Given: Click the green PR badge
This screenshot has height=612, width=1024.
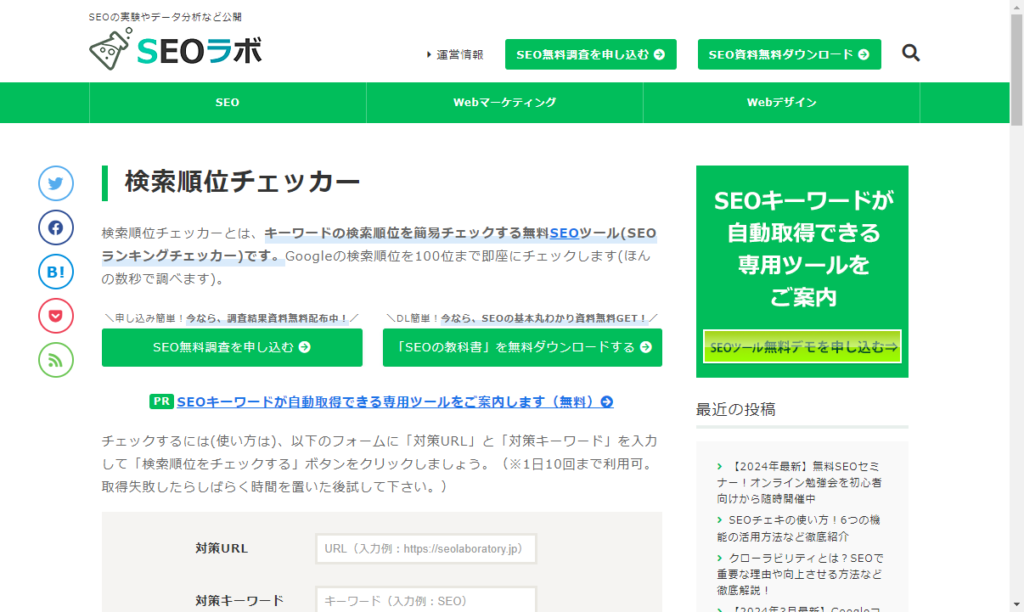Looking at the screenshot, I should (x=161, y=401).
